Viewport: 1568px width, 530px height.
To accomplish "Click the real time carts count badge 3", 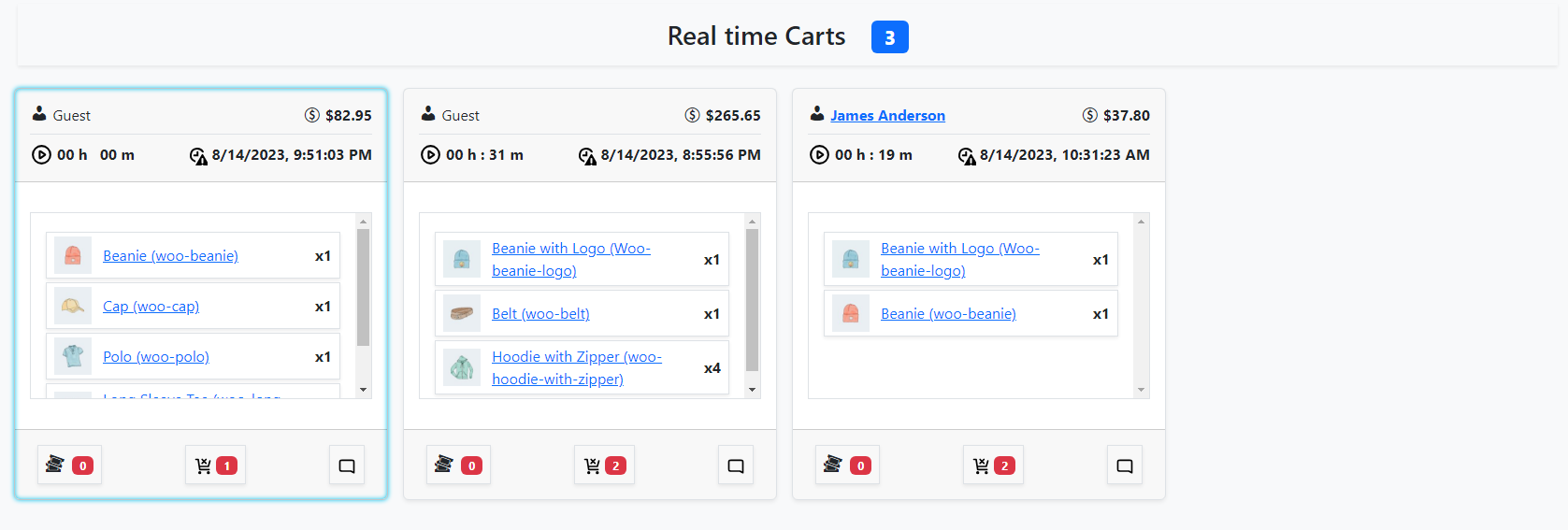I will click(890, 37).
